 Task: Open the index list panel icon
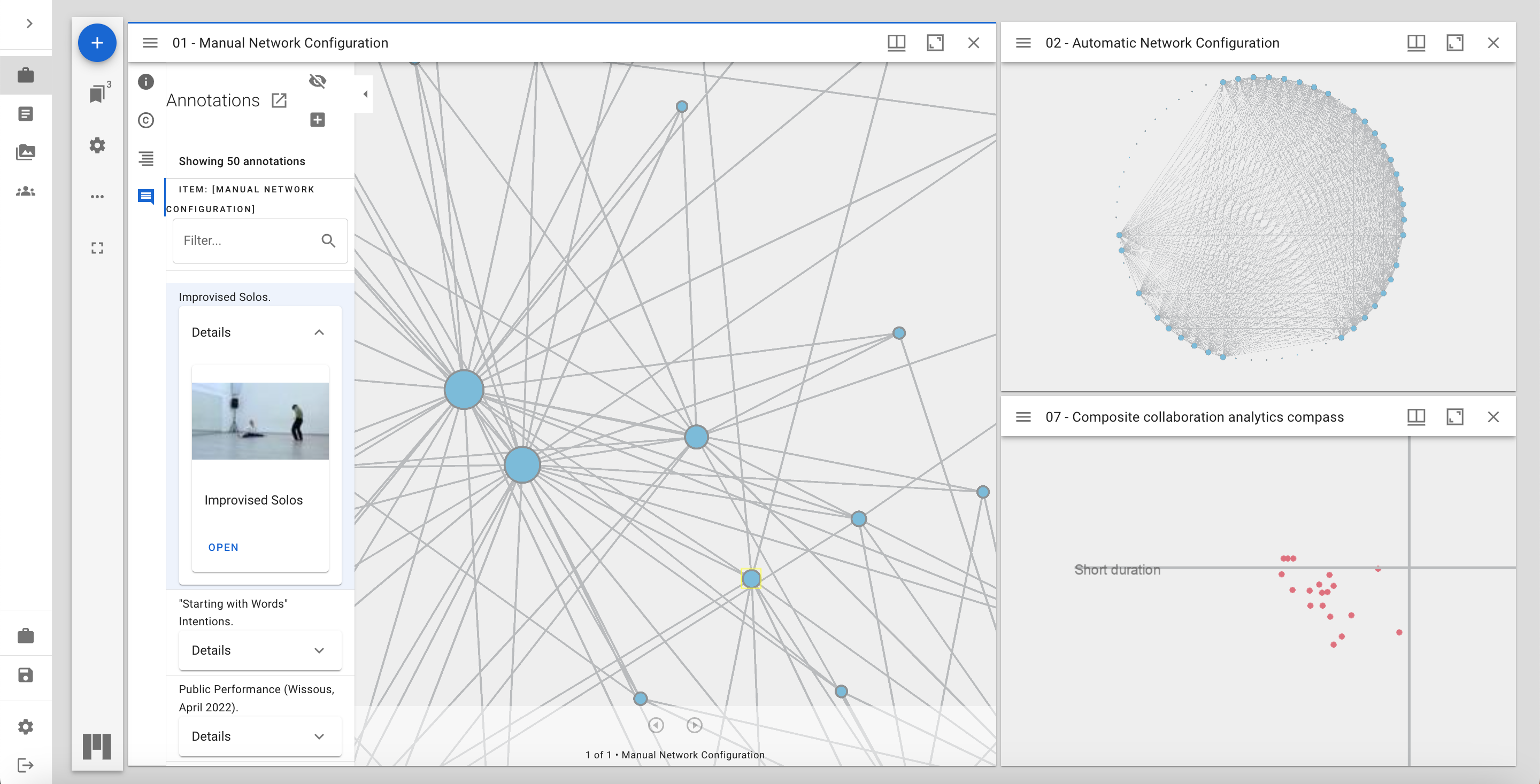click(146, 159)
